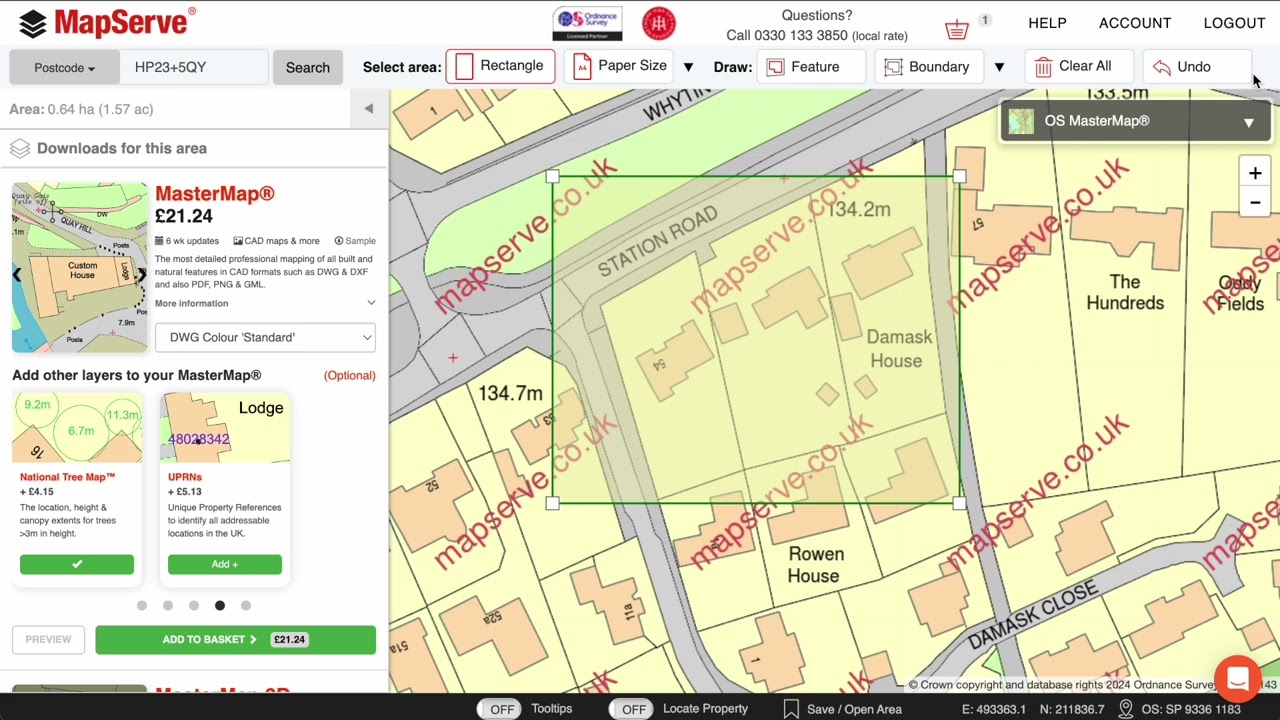Select the Feature draw tool
The image size is (1280, 720).
pos(812,66)
